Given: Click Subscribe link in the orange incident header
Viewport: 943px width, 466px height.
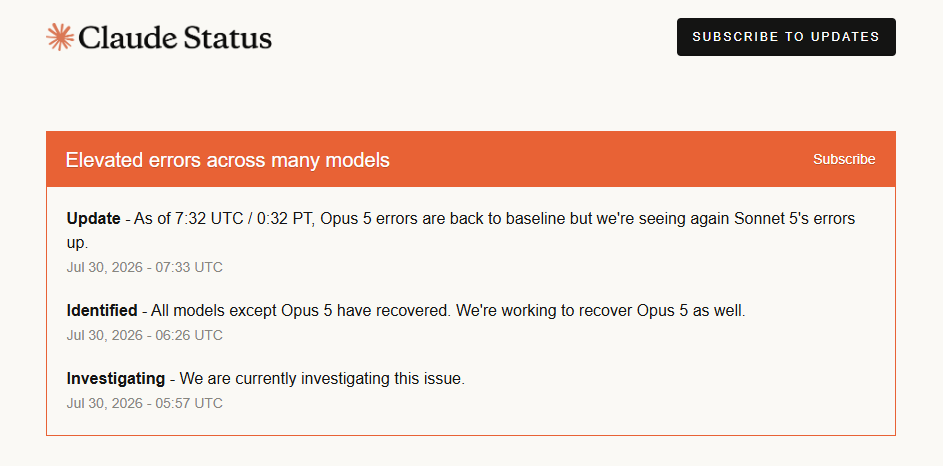Looking at the screenshot, I should [x=844, y=159].
